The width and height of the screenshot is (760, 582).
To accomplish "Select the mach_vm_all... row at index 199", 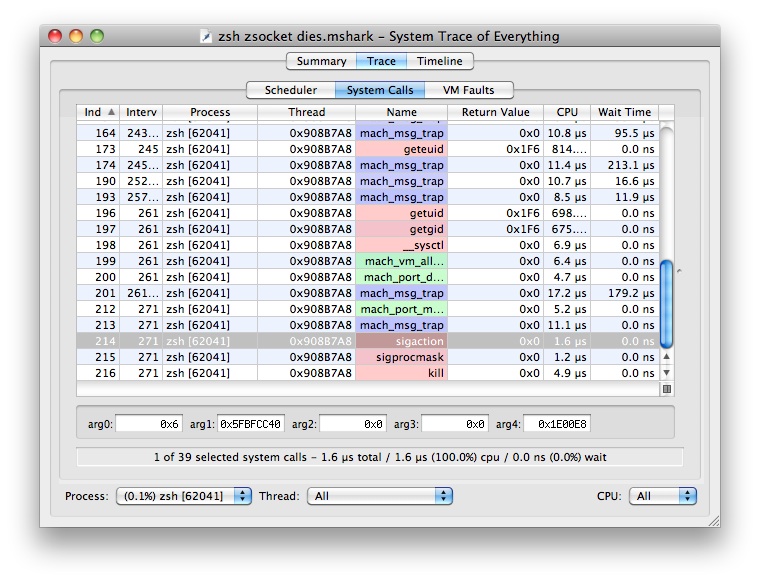I will (368, 261).
